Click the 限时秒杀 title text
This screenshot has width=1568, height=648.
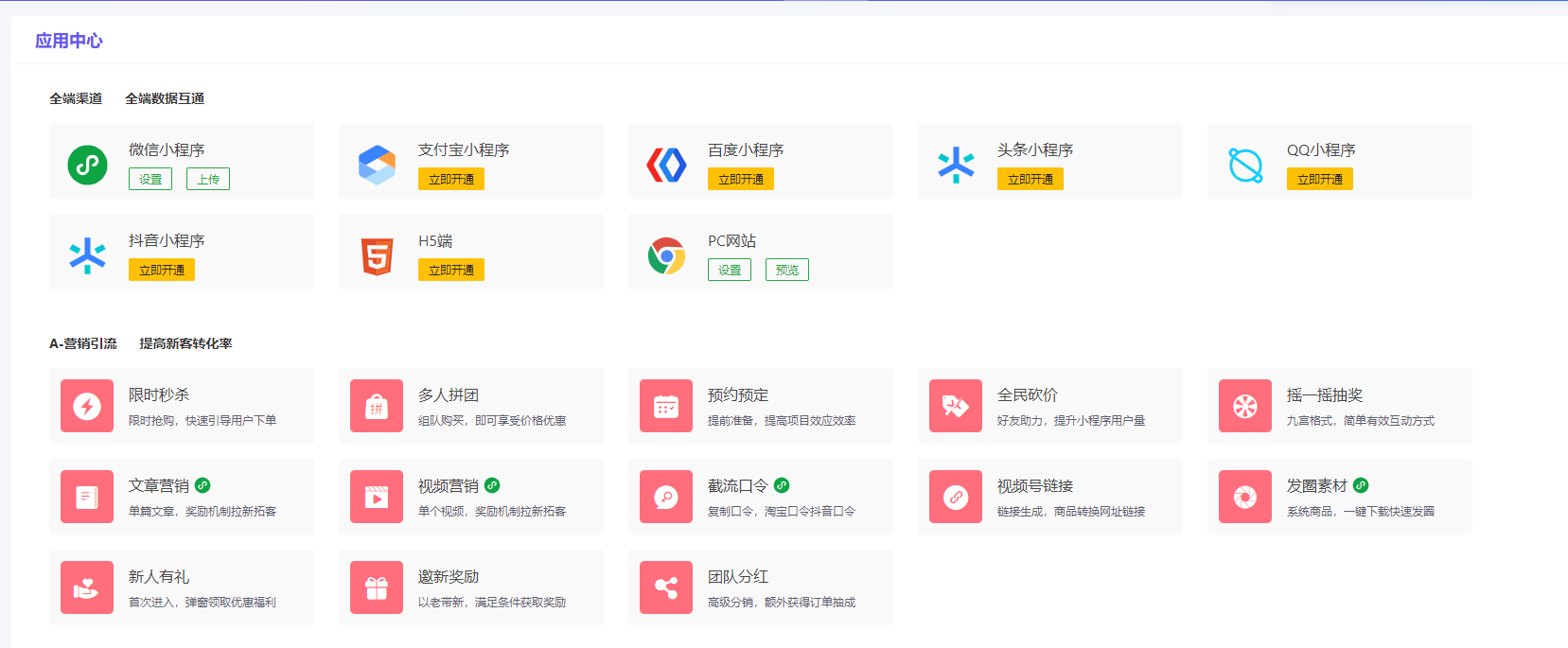159,394
